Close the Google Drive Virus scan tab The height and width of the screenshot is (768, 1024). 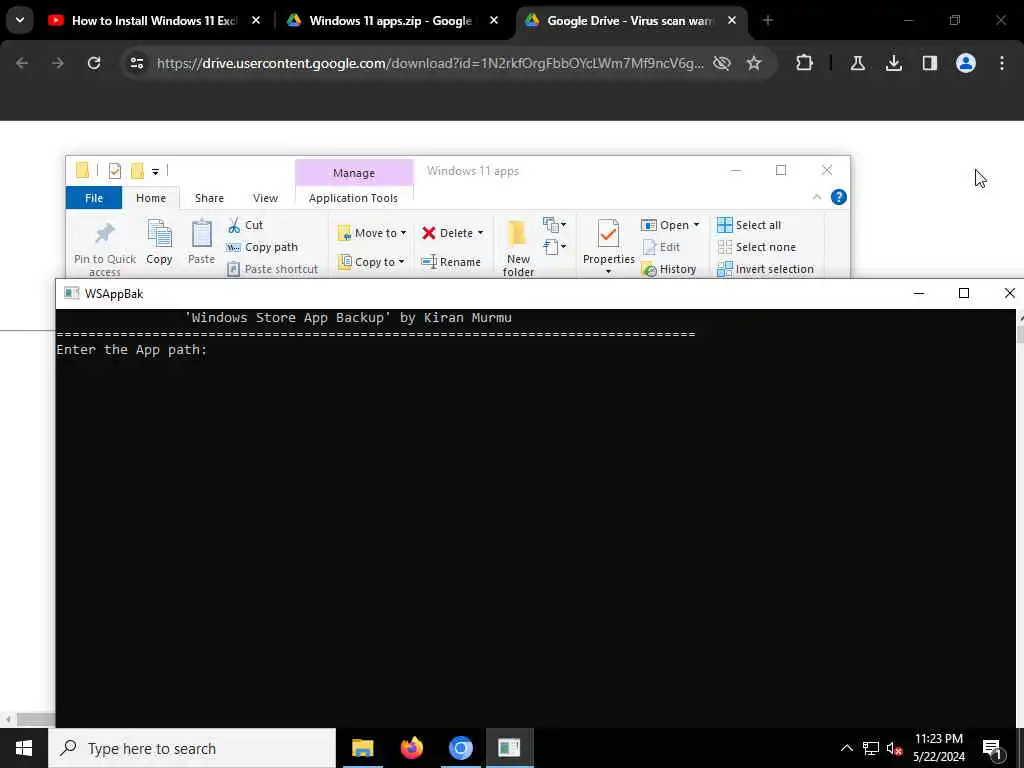coord(732,20)
